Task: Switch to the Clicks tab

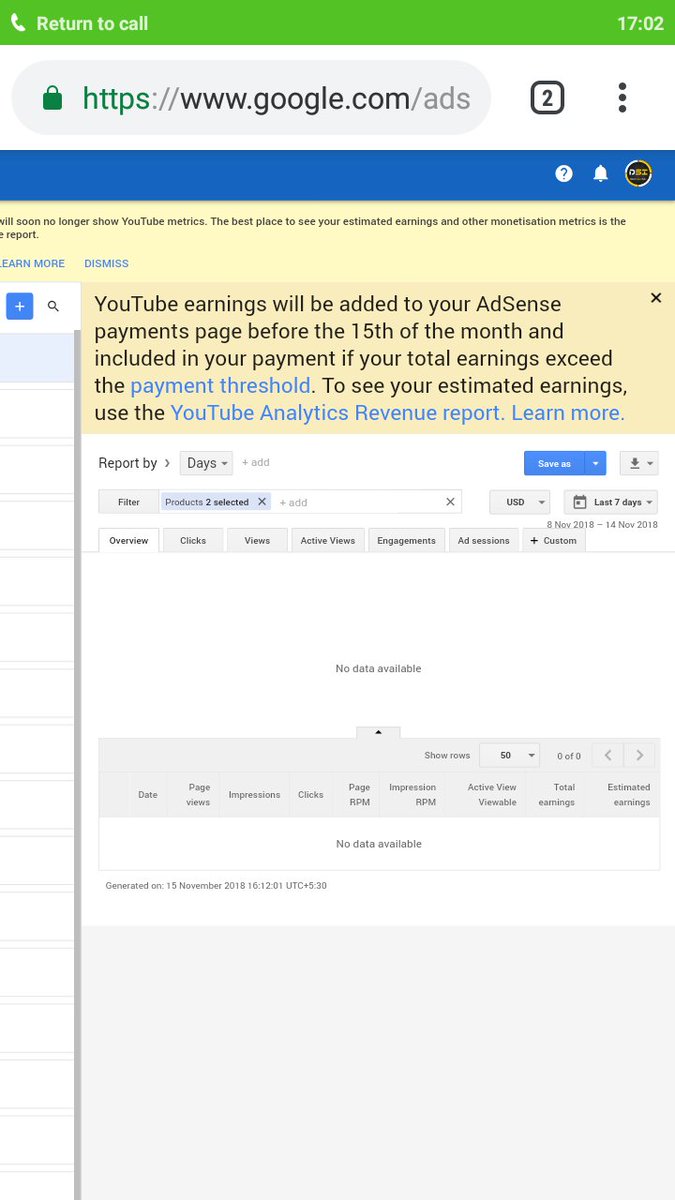Action: coord(193,540)
